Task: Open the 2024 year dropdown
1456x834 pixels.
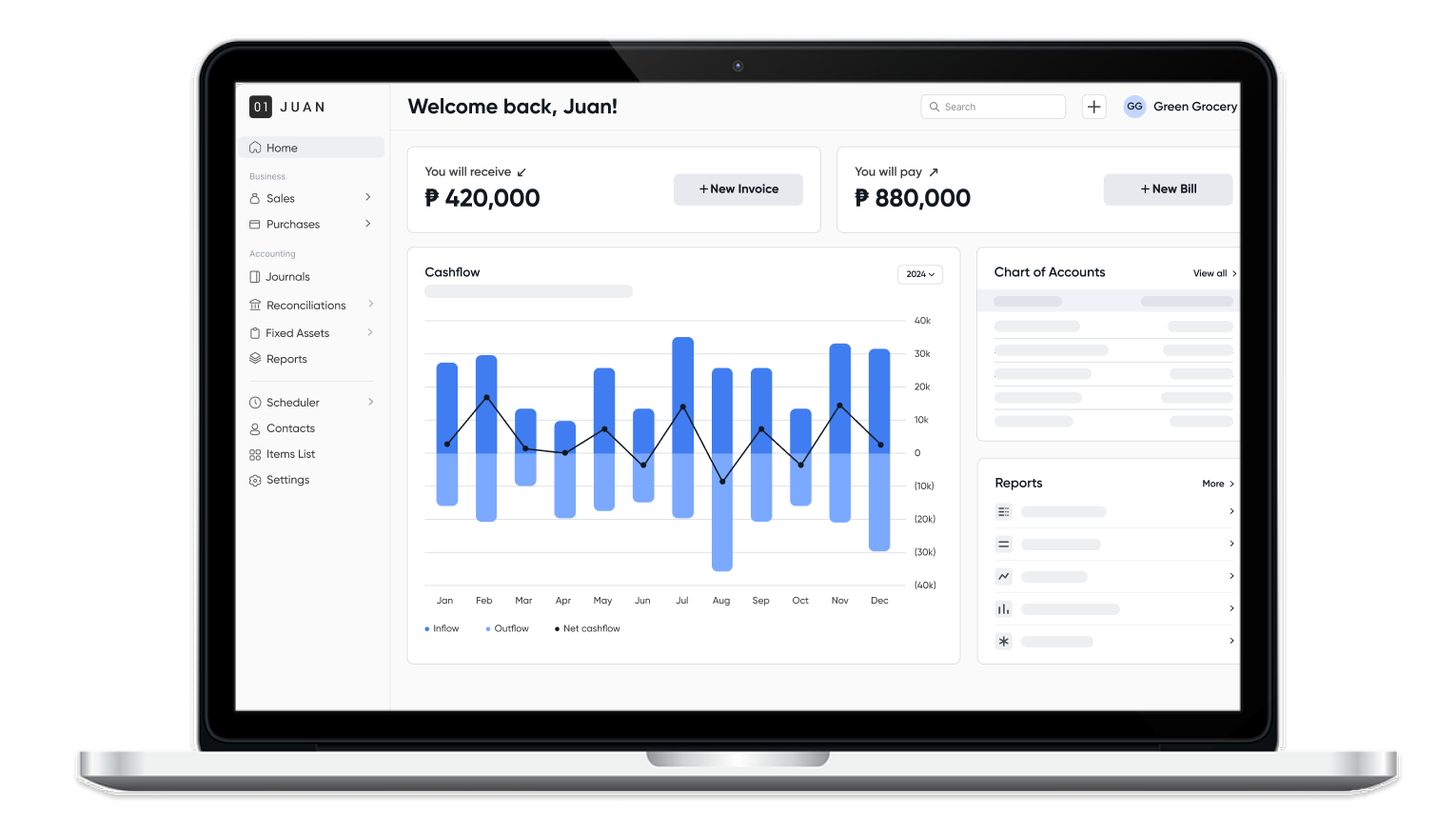Action: [919, 274]
